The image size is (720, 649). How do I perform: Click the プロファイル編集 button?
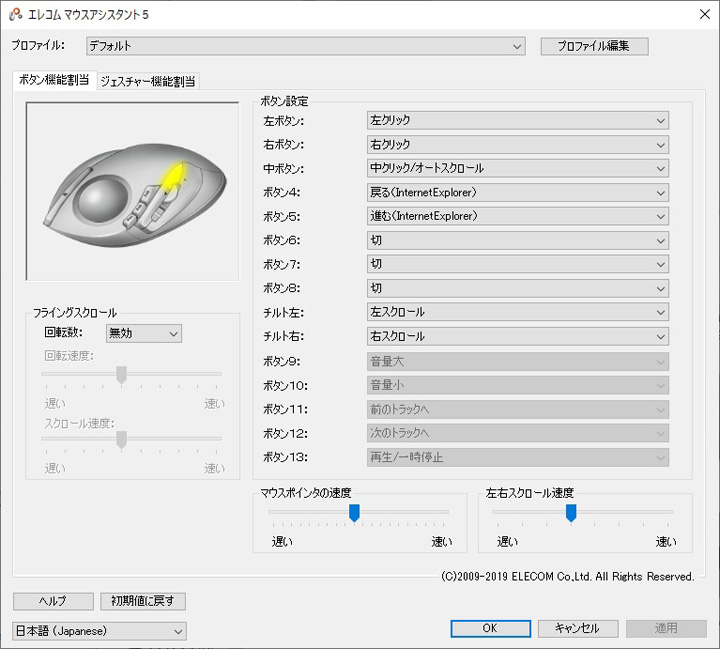pos(594,46)
